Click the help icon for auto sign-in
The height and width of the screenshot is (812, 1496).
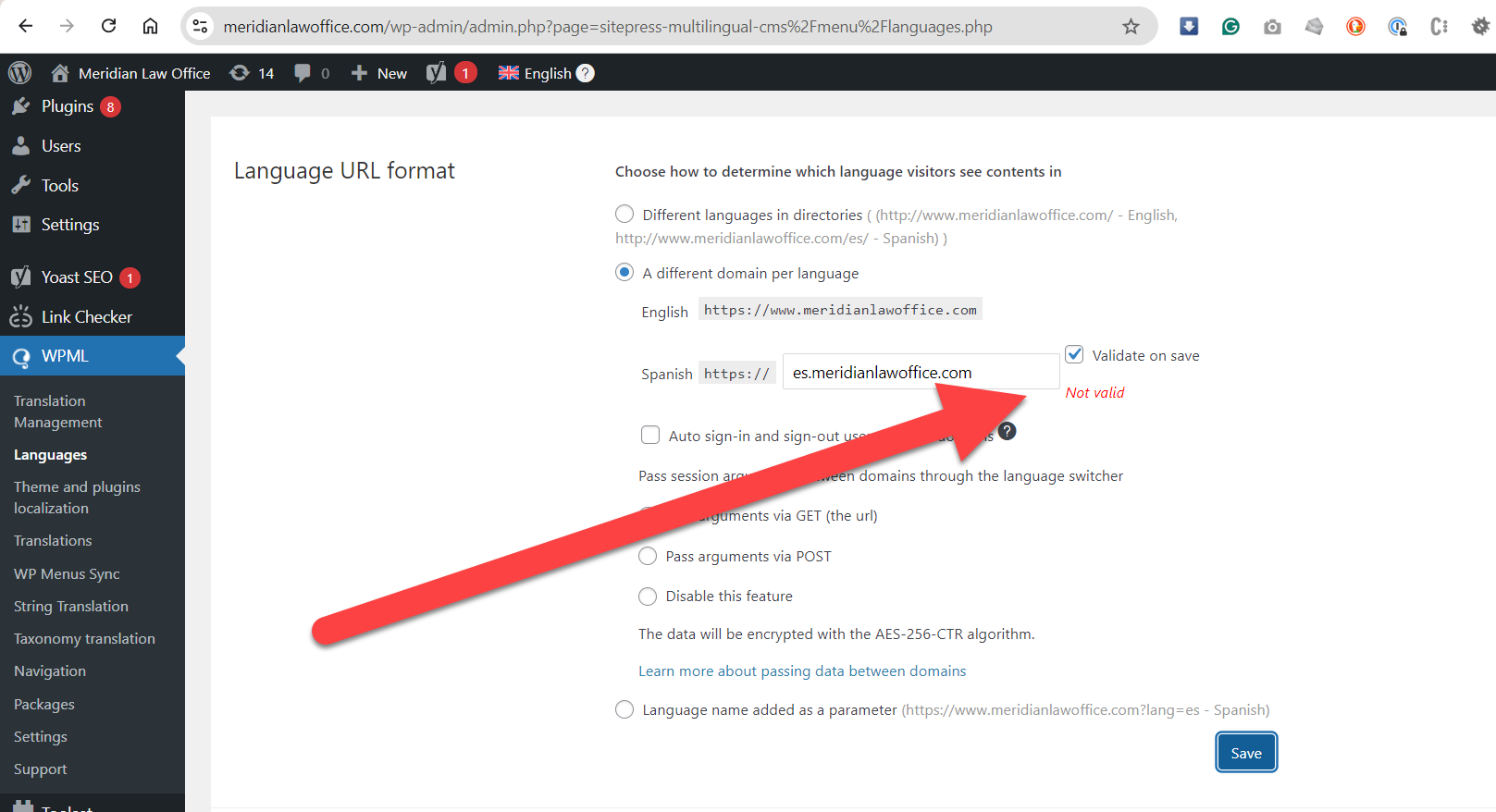tap(1008, 431)
